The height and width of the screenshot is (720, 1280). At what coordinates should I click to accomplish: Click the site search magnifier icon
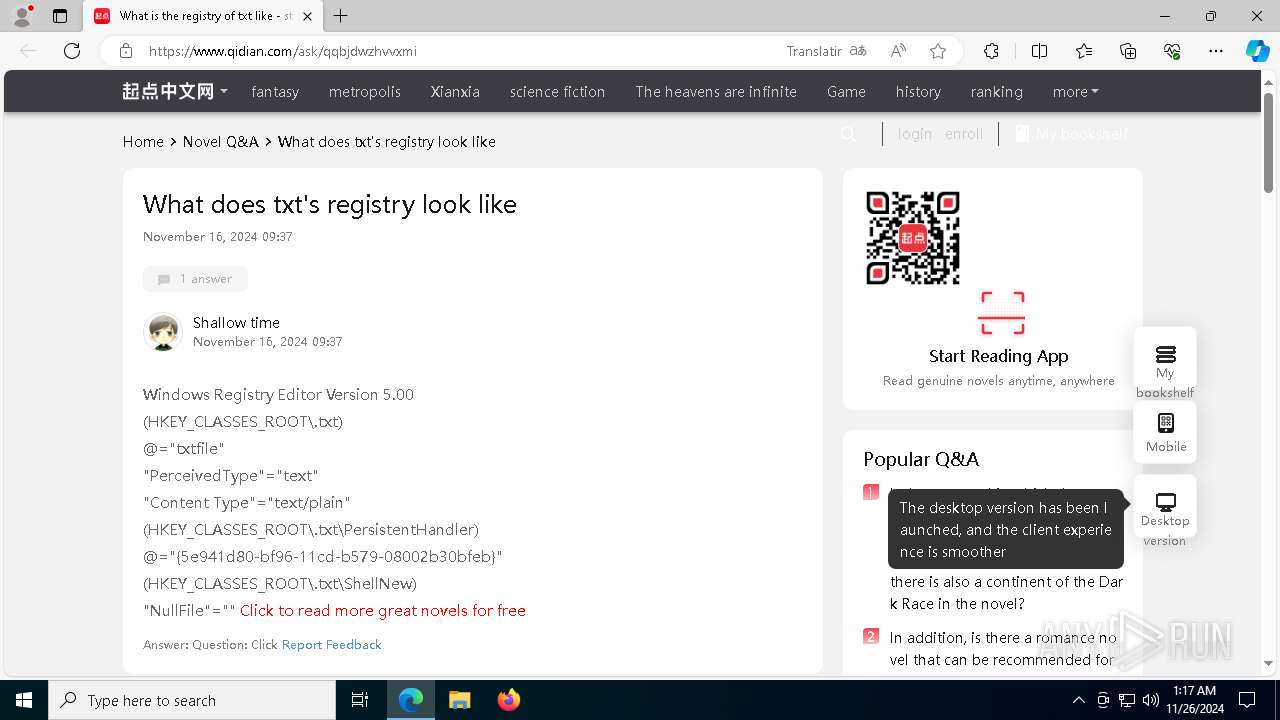pos(849,134)
